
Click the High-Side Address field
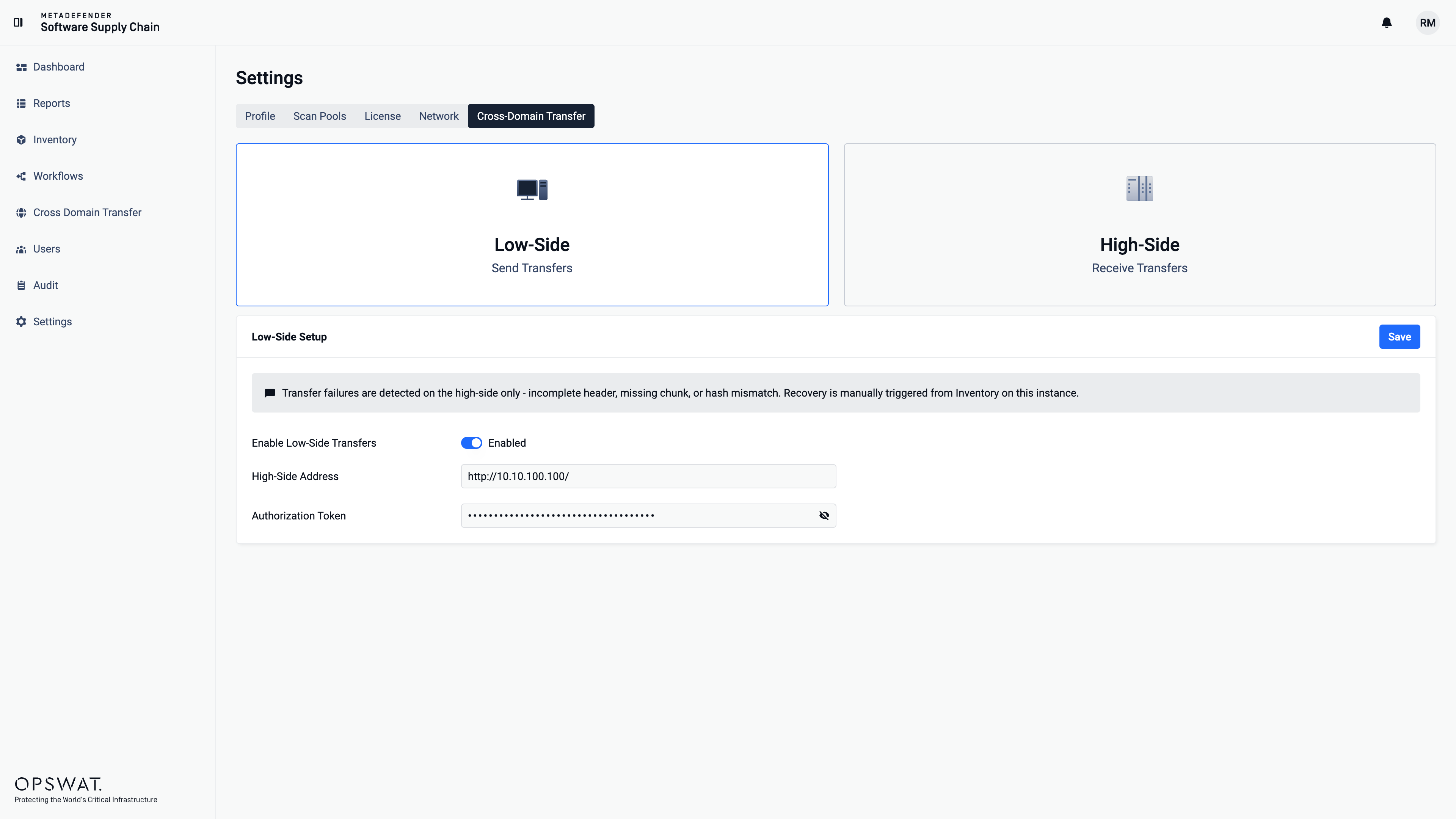648,477
